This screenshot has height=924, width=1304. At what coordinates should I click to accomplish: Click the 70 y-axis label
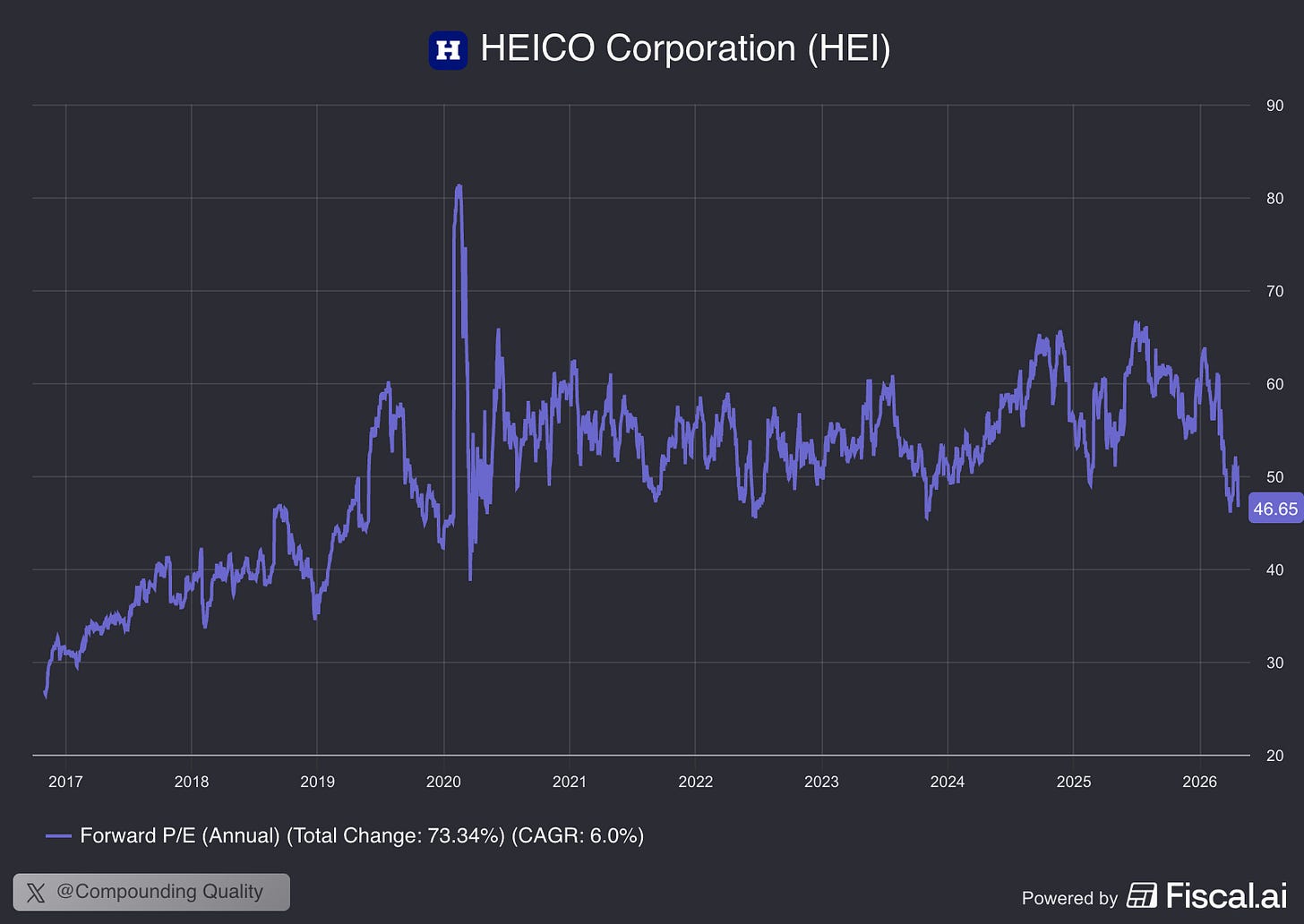pyautogui.click(x=1274, y=291)
